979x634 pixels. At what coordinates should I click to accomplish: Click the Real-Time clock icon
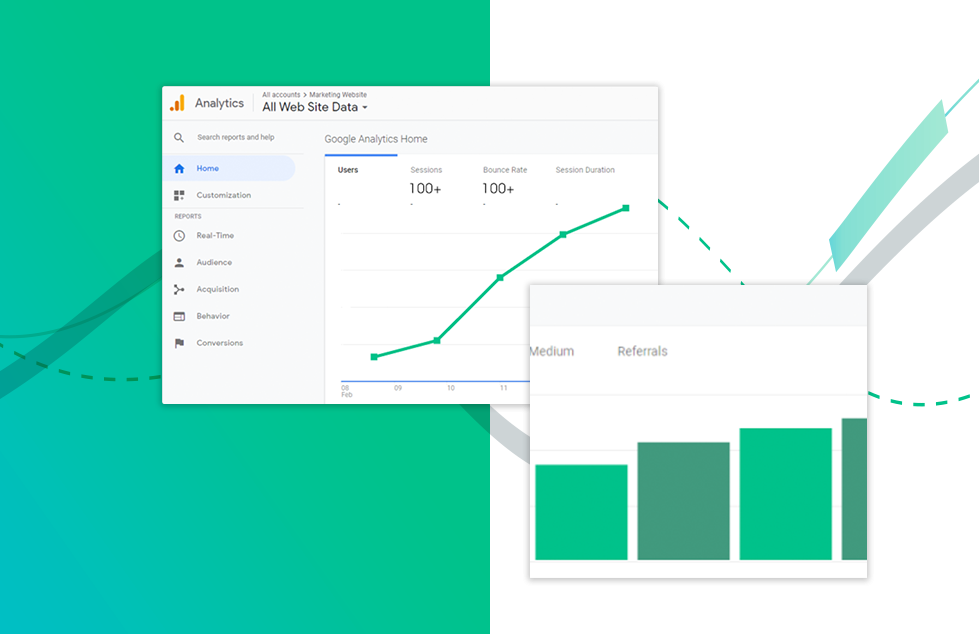[179, 235]
